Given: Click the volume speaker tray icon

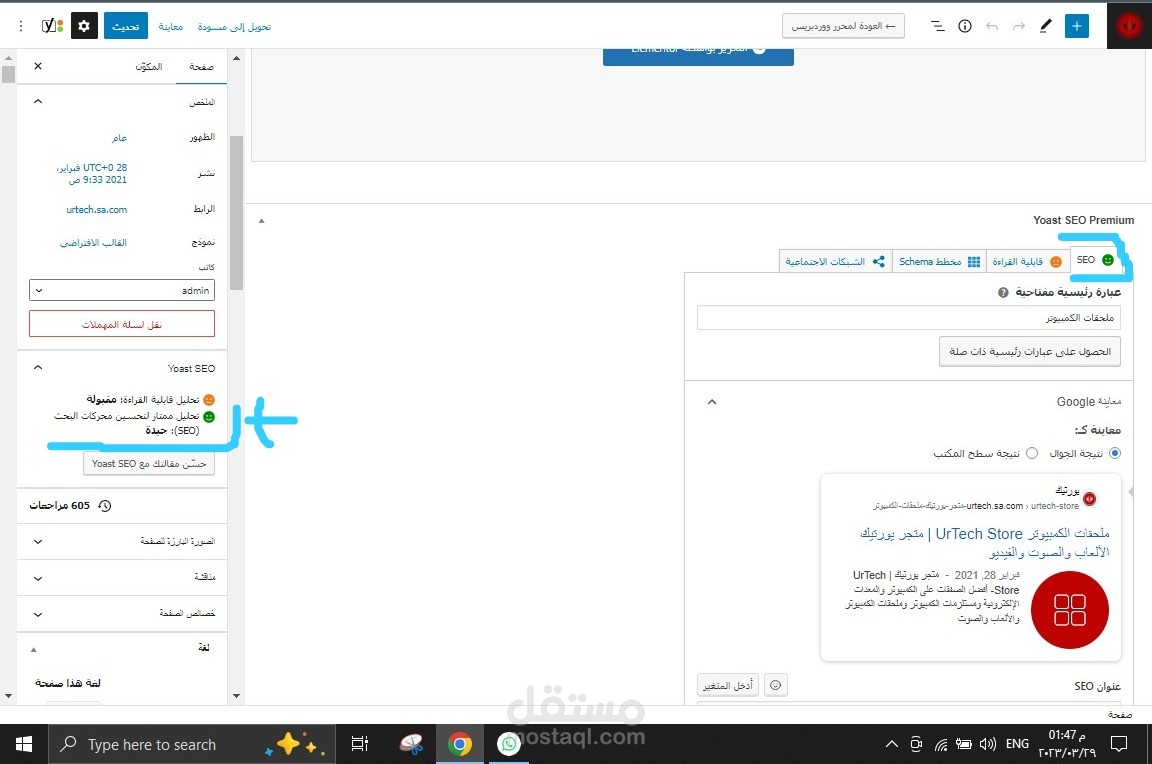Looking at the screenshot, I should [988, 744].
